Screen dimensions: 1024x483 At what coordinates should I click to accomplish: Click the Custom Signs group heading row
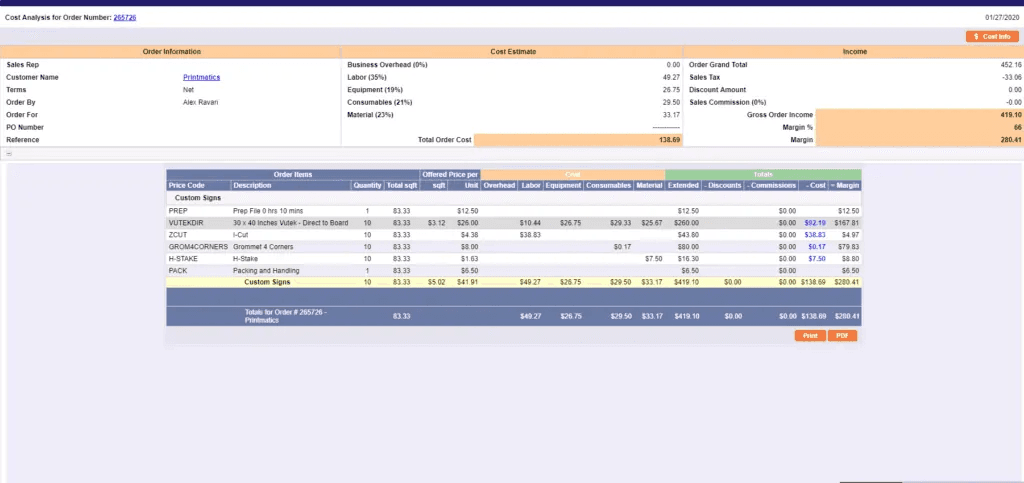tap(514, 198)
